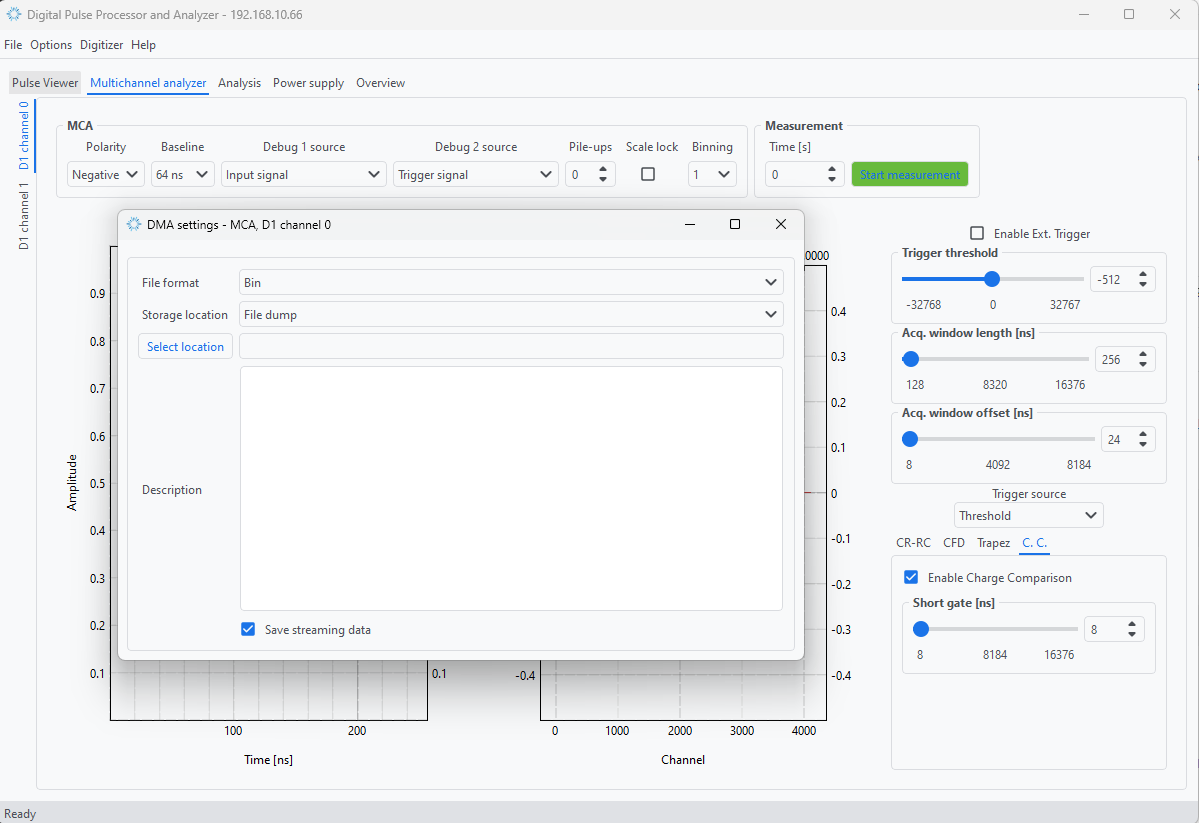Click the Select location button
This screenshot has width=1199, height=823.
[185, 347]
